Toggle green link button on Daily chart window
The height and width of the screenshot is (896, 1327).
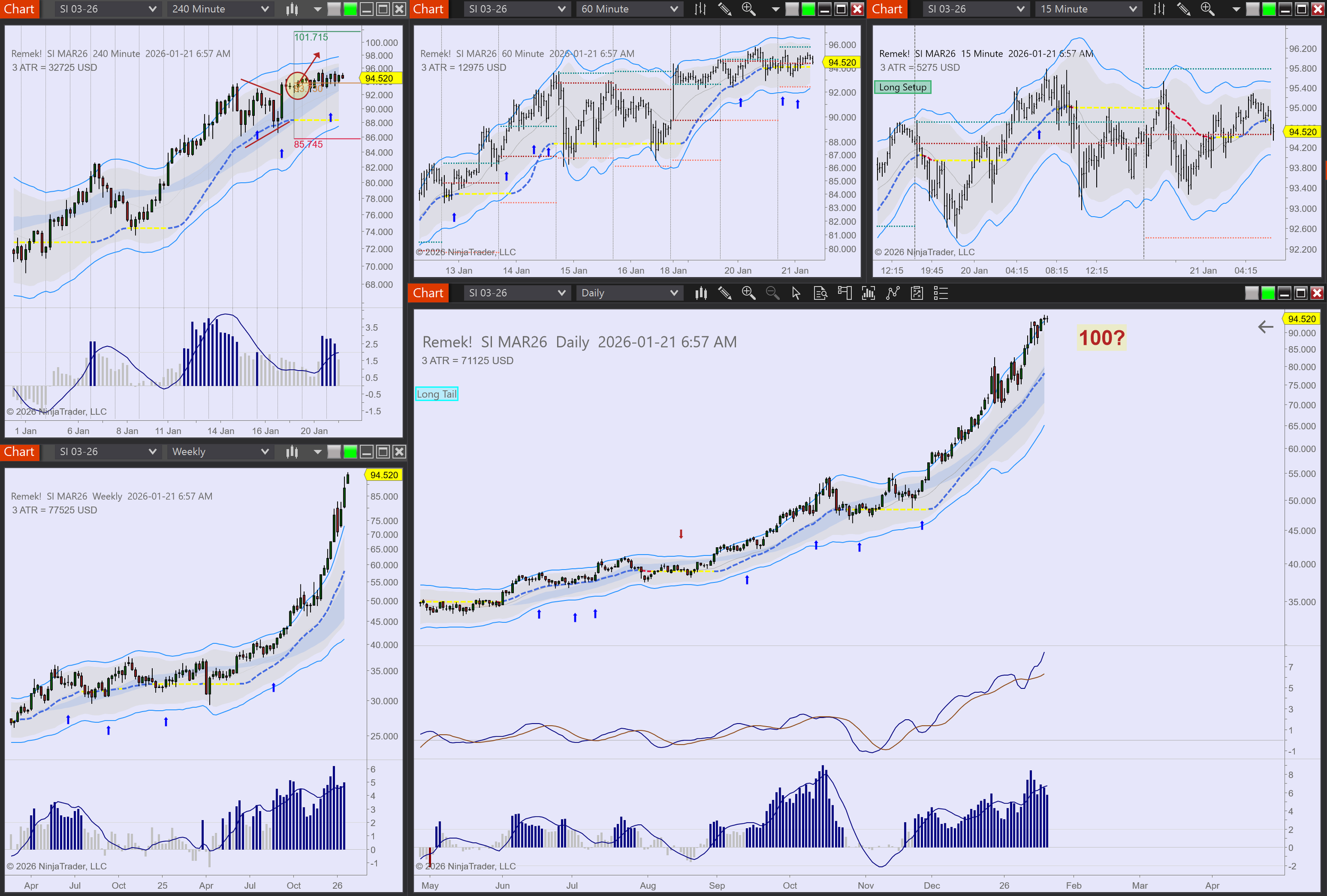coord(1268,293)
